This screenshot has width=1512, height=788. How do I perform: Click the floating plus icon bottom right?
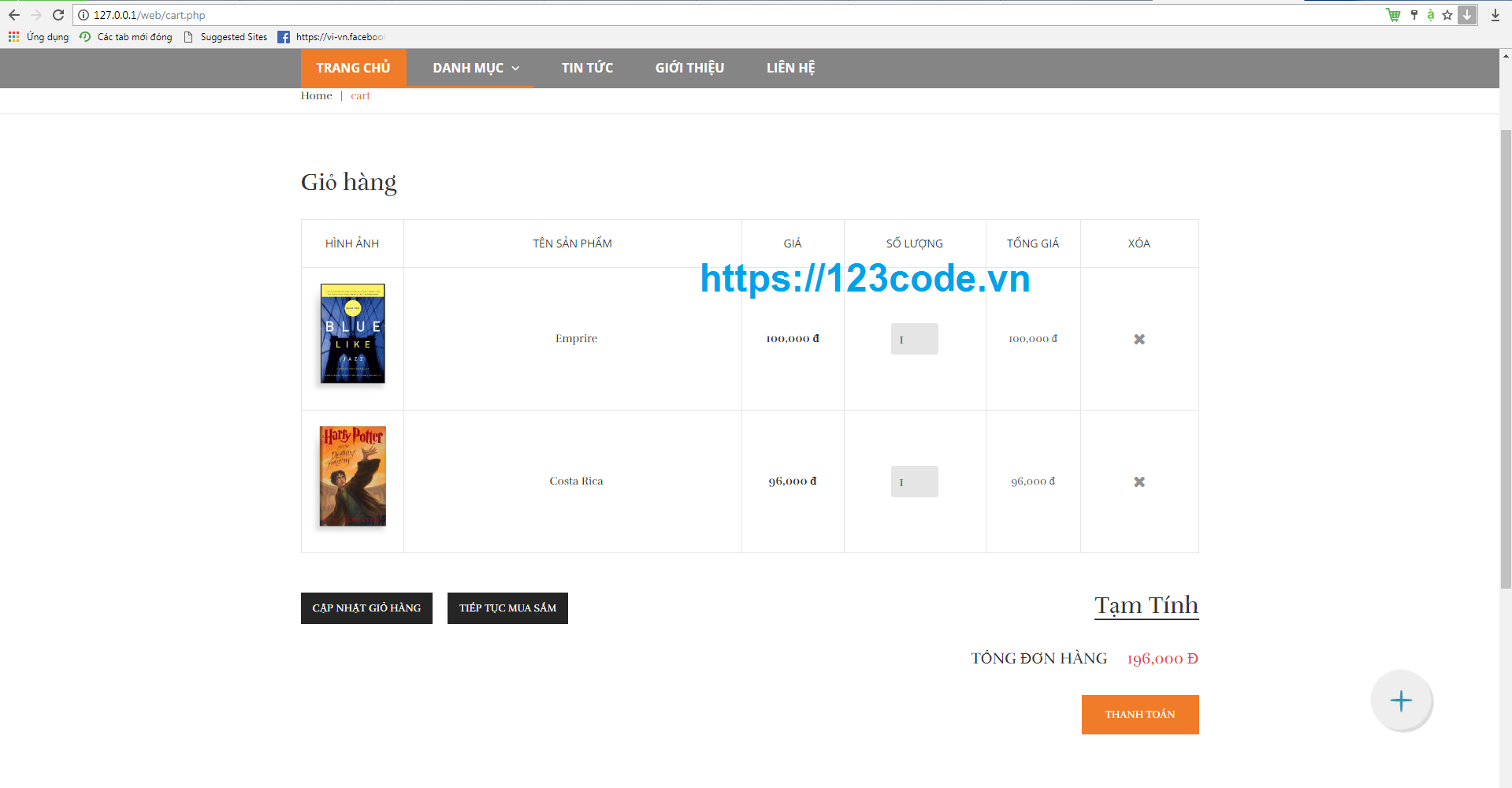[x=1401, y=700]
